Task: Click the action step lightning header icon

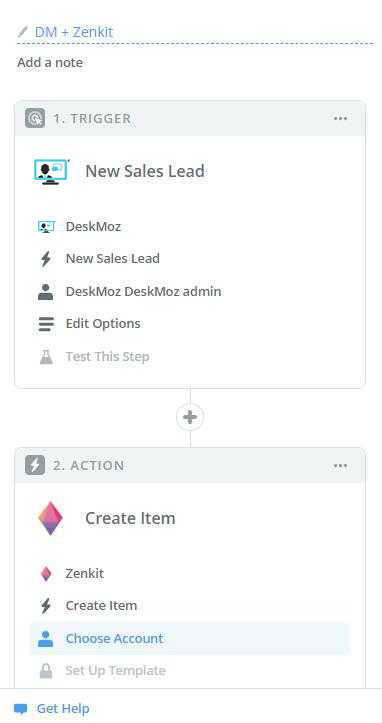Action: pos(35,465)
